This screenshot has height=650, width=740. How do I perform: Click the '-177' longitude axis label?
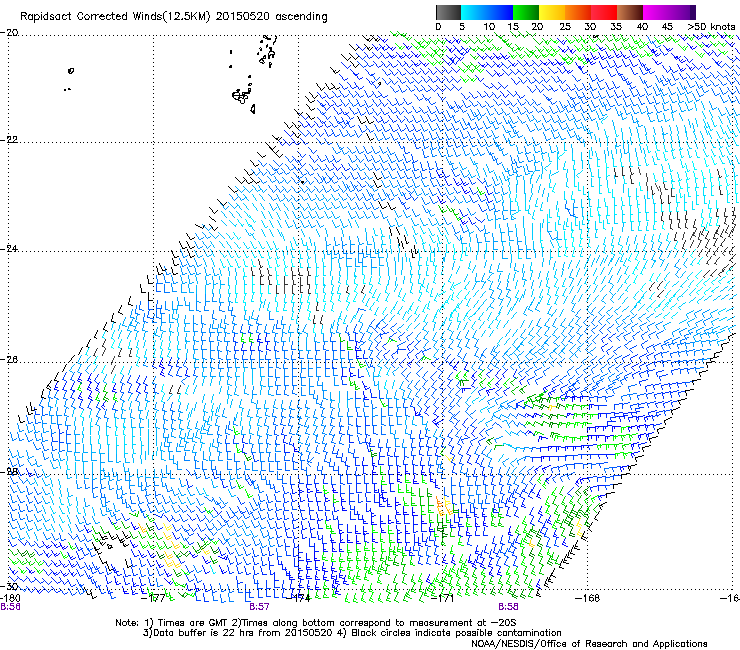click(x=153, y=598)
